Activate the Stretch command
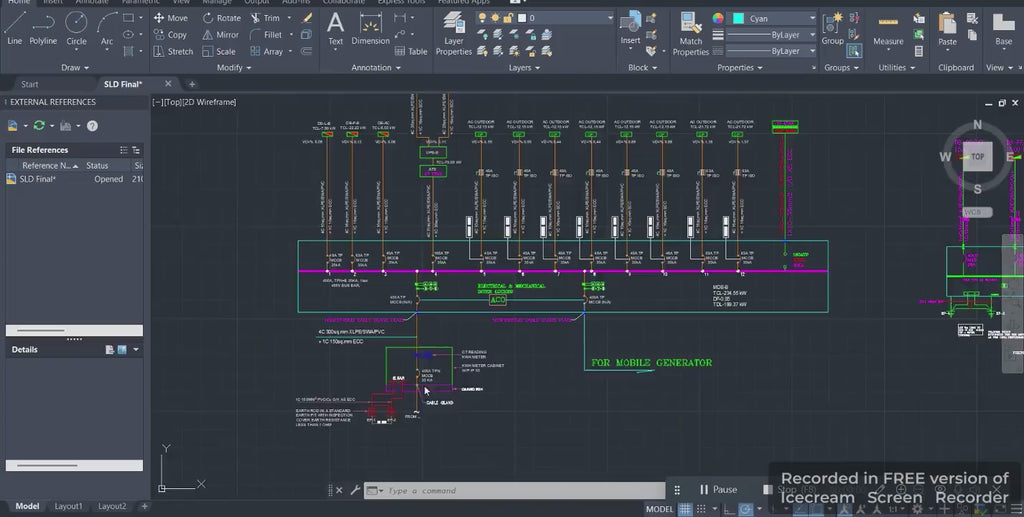 pyautogui.click(x=173, y=51)
